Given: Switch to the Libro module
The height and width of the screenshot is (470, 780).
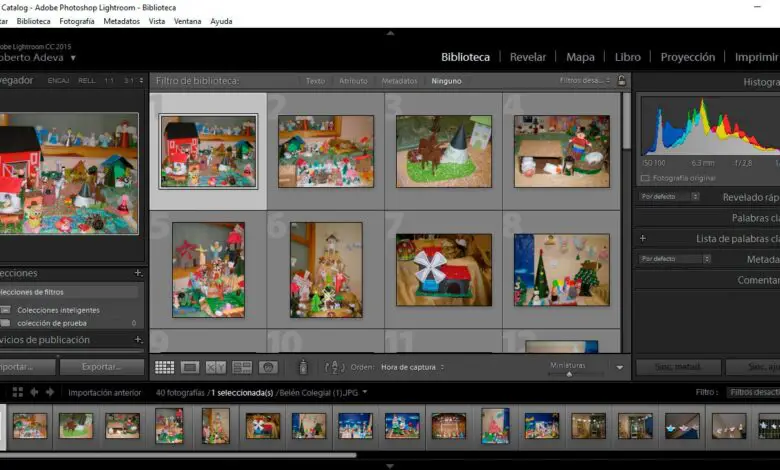Looking at the screenshot, I should pyautogui.click(x=628, y=57).
